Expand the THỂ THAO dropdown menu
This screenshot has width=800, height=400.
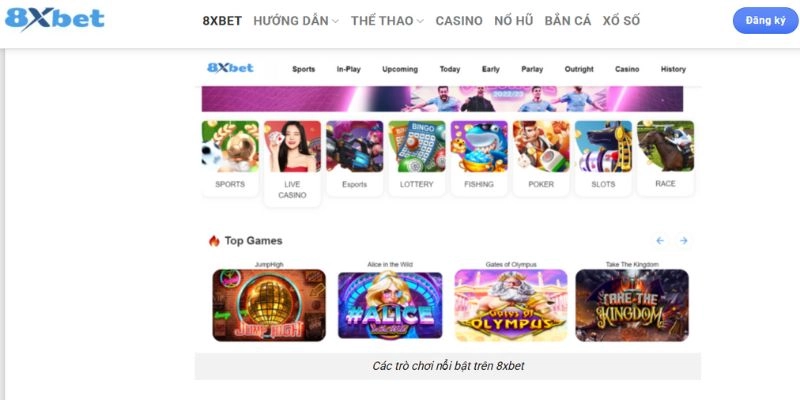coord(387,21)
